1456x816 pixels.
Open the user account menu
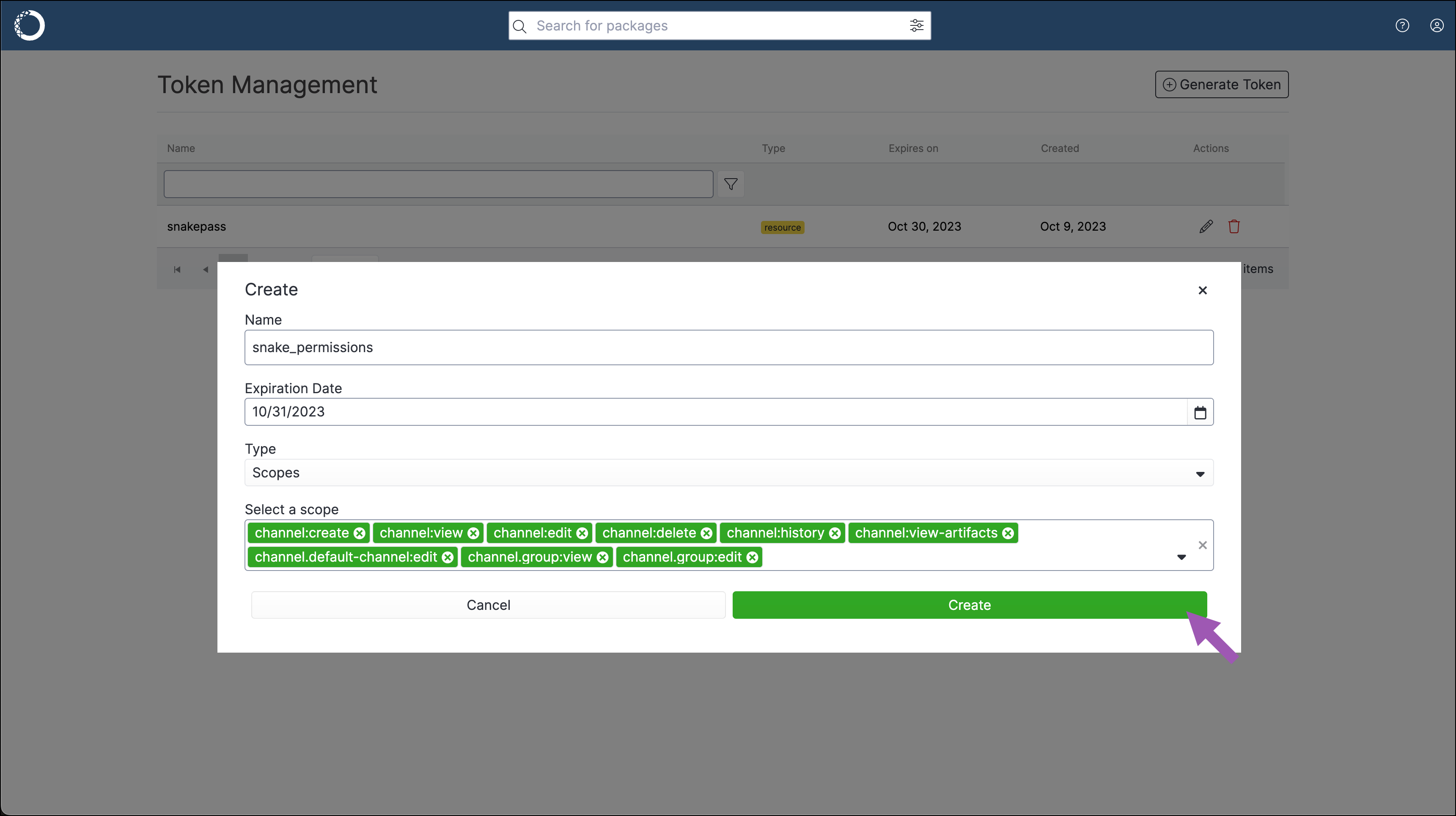tap(1436, 25)
